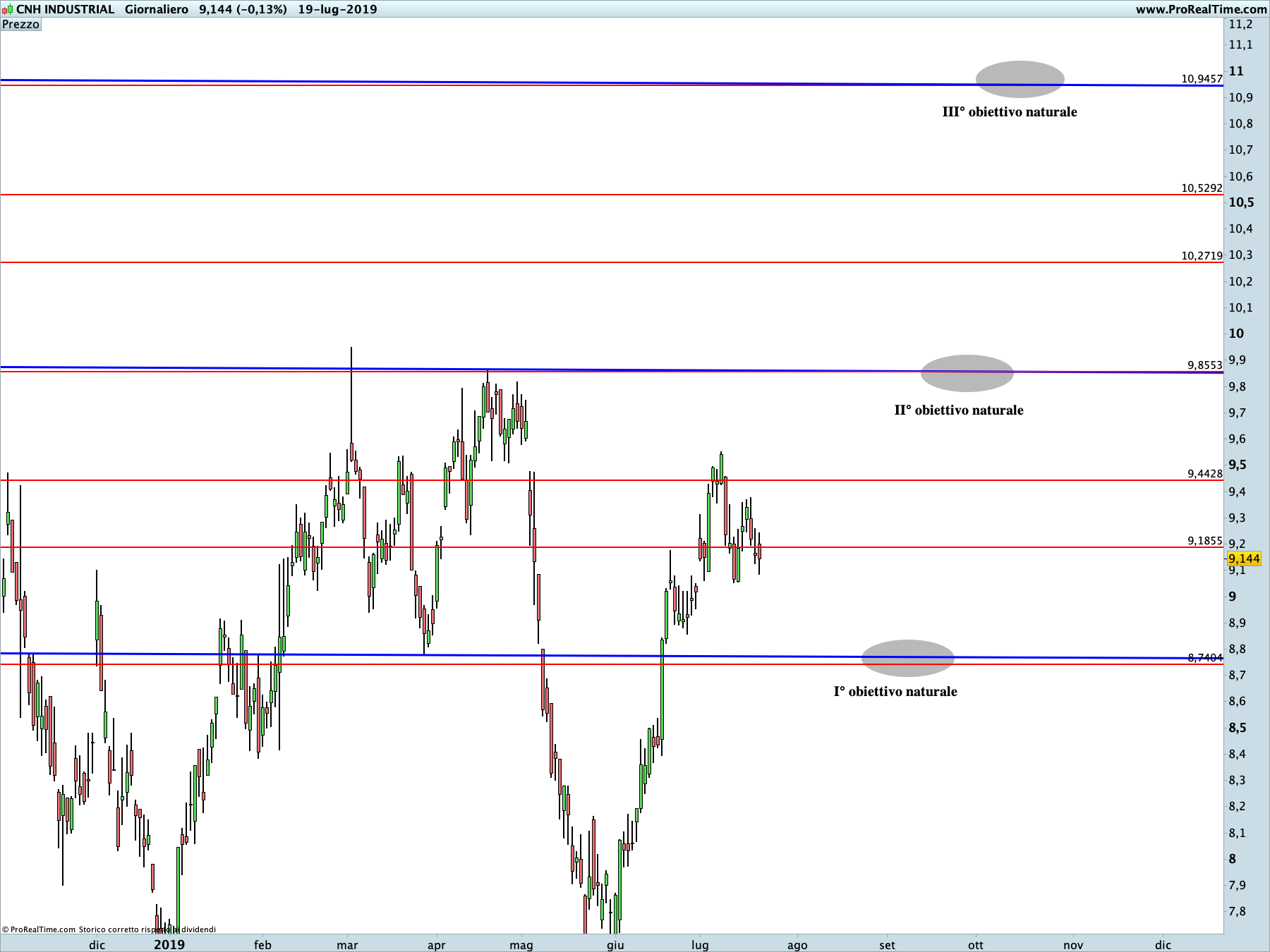Click the 10,2719 level label

[x=1202, y=255]
